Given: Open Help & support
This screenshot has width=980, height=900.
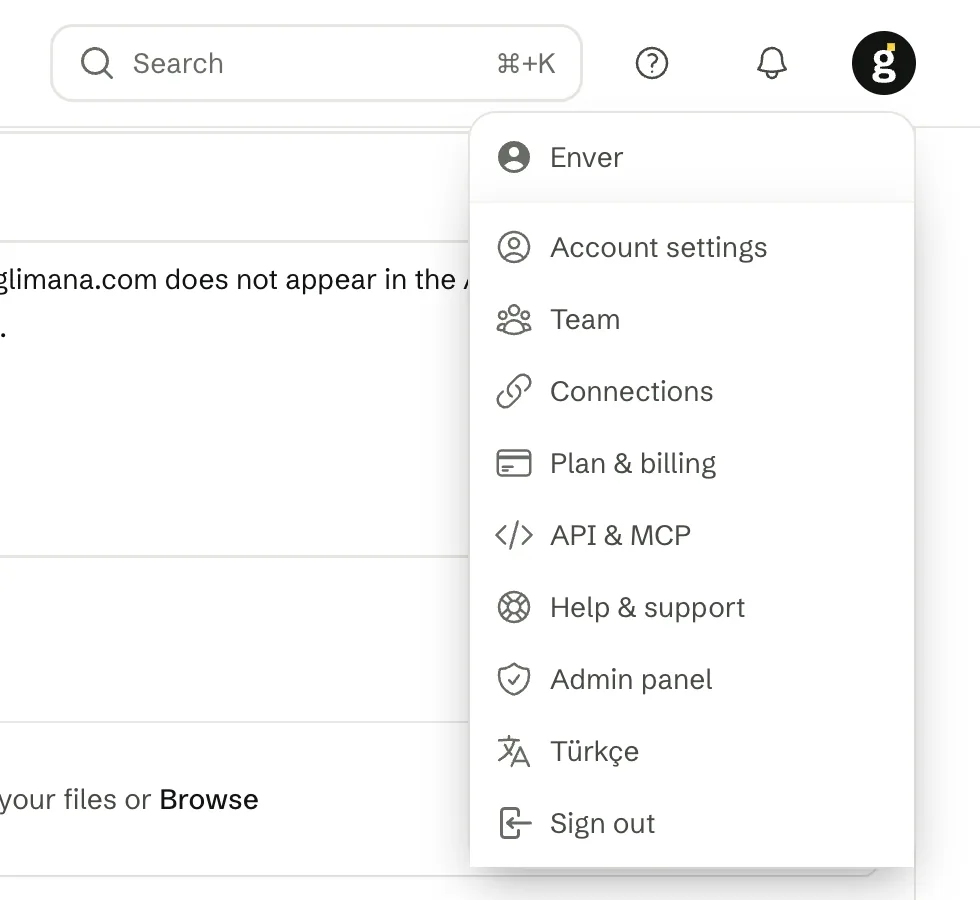Looking at the screenshot, I should coord(692,608).
